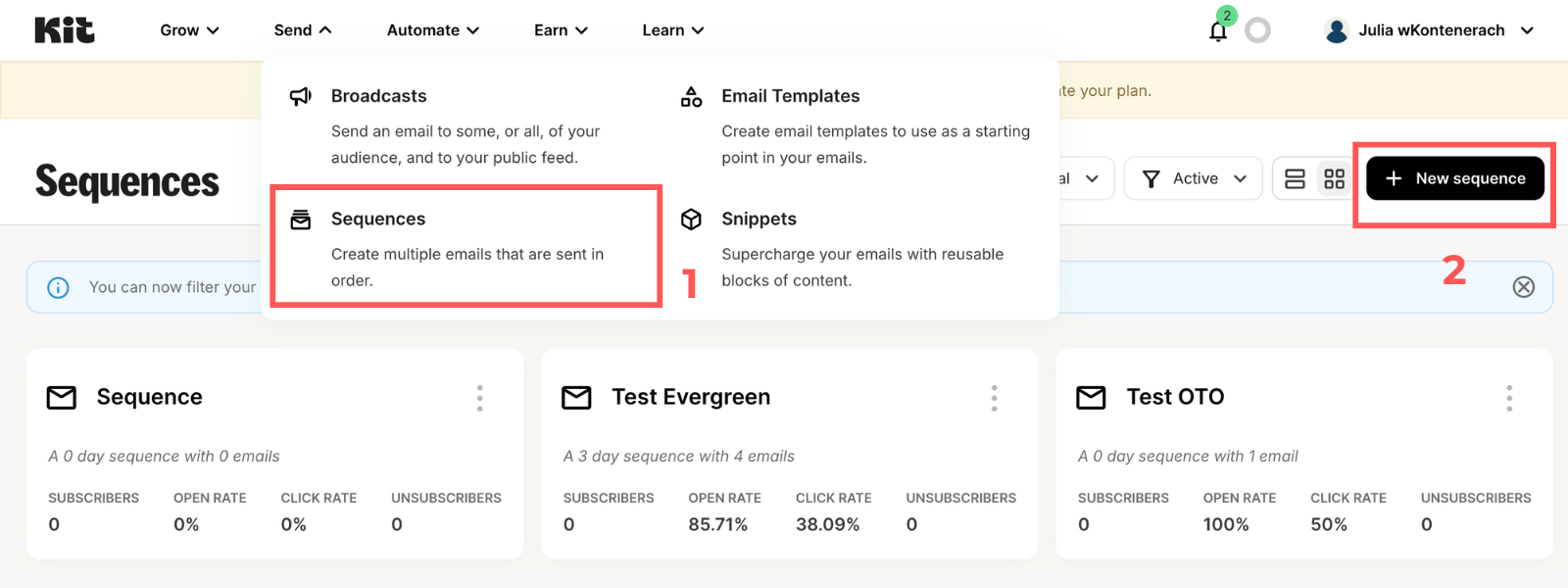The height and width of the screenshot is (588, 1568).
Task: Click the 38.09% click rate value
Action: [x=827, y=524]
